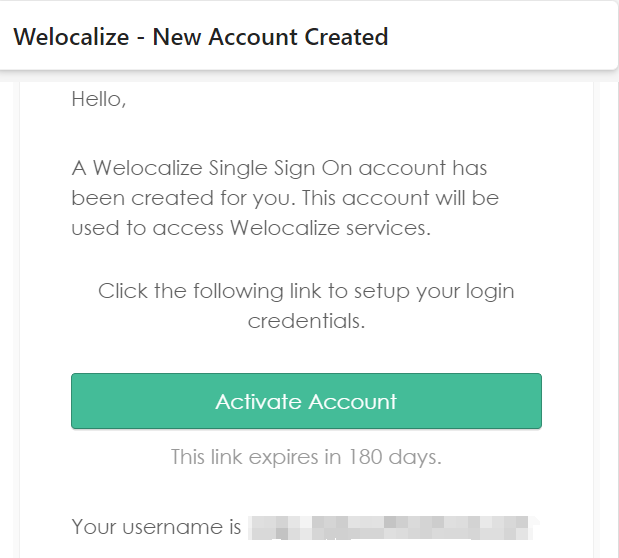Click the word "Welocalize" in the header title

pyautogui.click(x=71, y=38)
